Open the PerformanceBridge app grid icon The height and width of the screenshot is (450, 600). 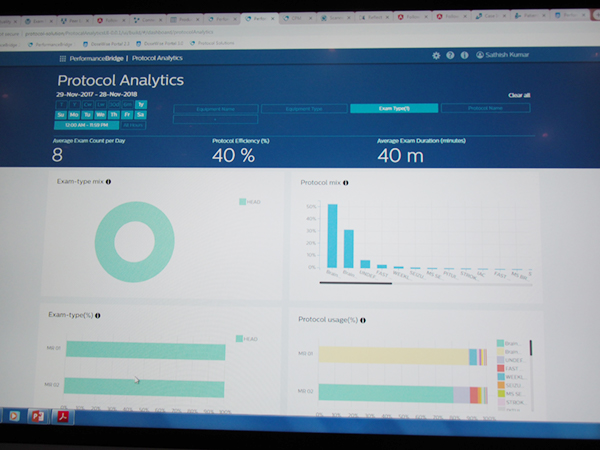click(63, 59)
